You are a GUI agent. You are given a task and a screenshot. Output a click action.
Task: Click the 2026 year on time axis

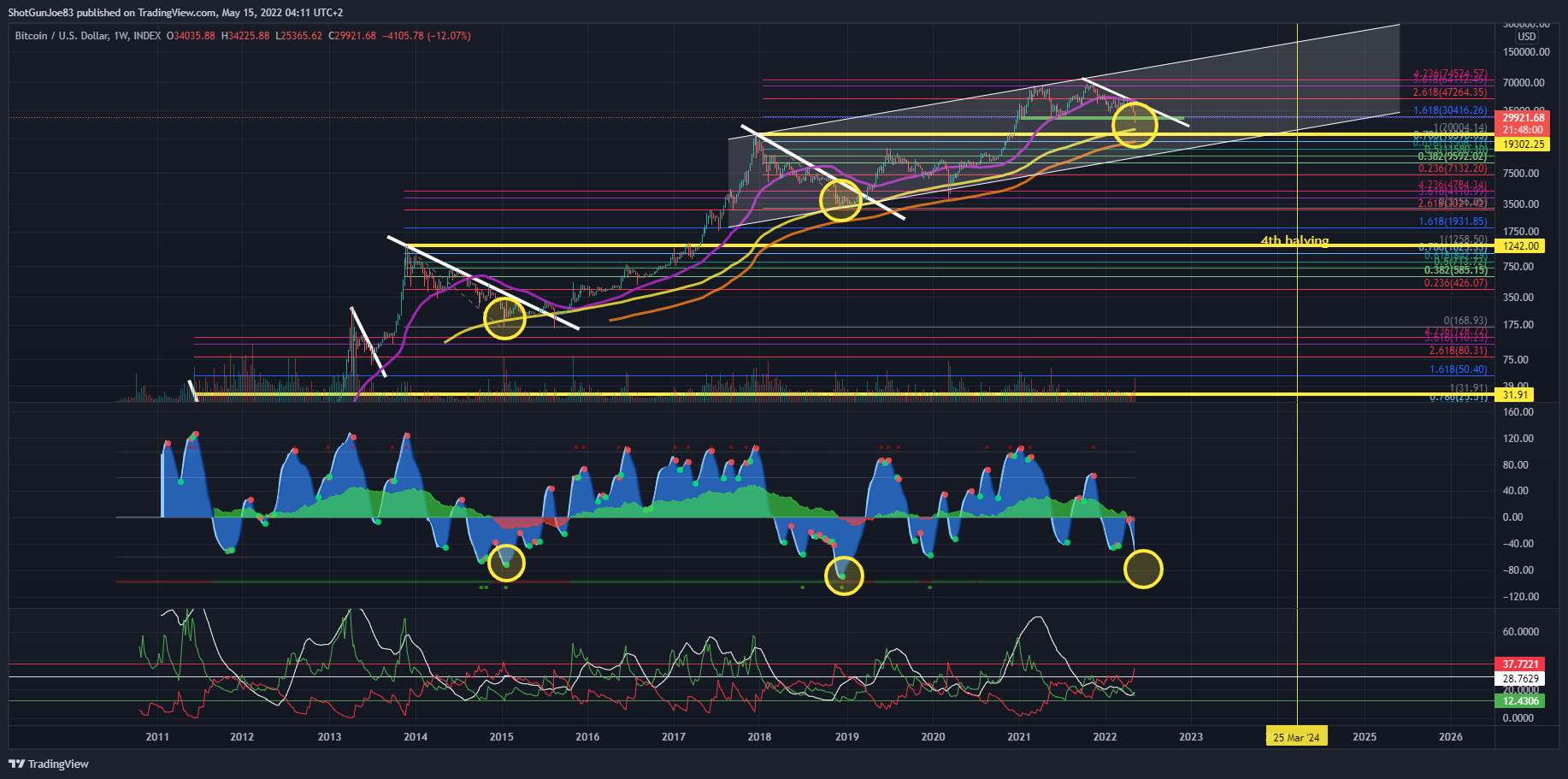pyautogui.click(x=1451, y=737)
